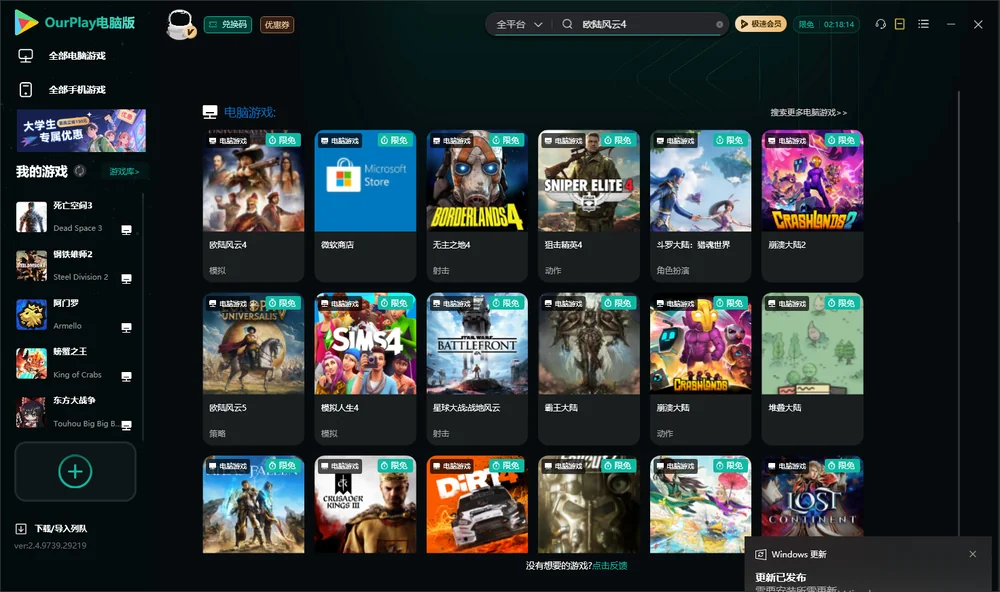1000x592 pixels.
Task: Select the Borderlands 4 game card
Action: pos(477,206)
